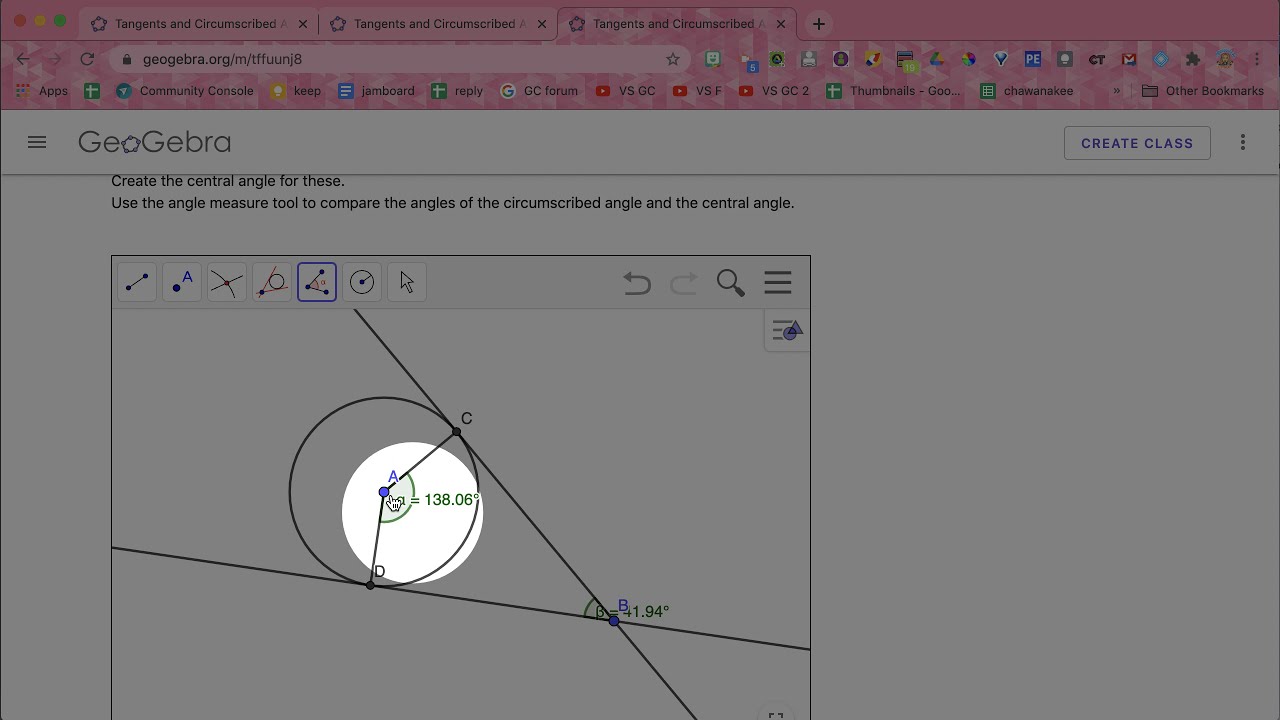Click the green smiley extension icon

point(713,60)
